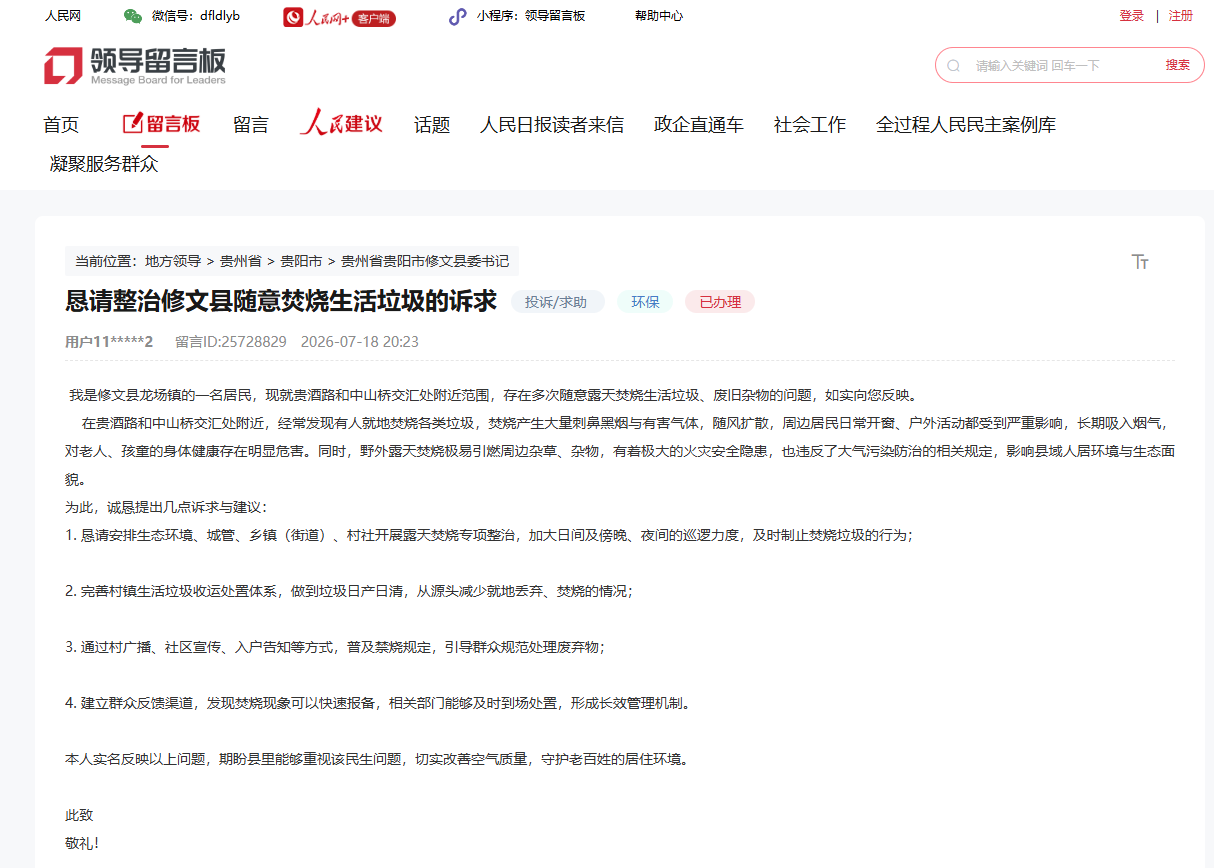Click the mini-program icon beside 小程序
Image resolution: width=1214 pixels, height=868 pixels.
click(457, 16)
